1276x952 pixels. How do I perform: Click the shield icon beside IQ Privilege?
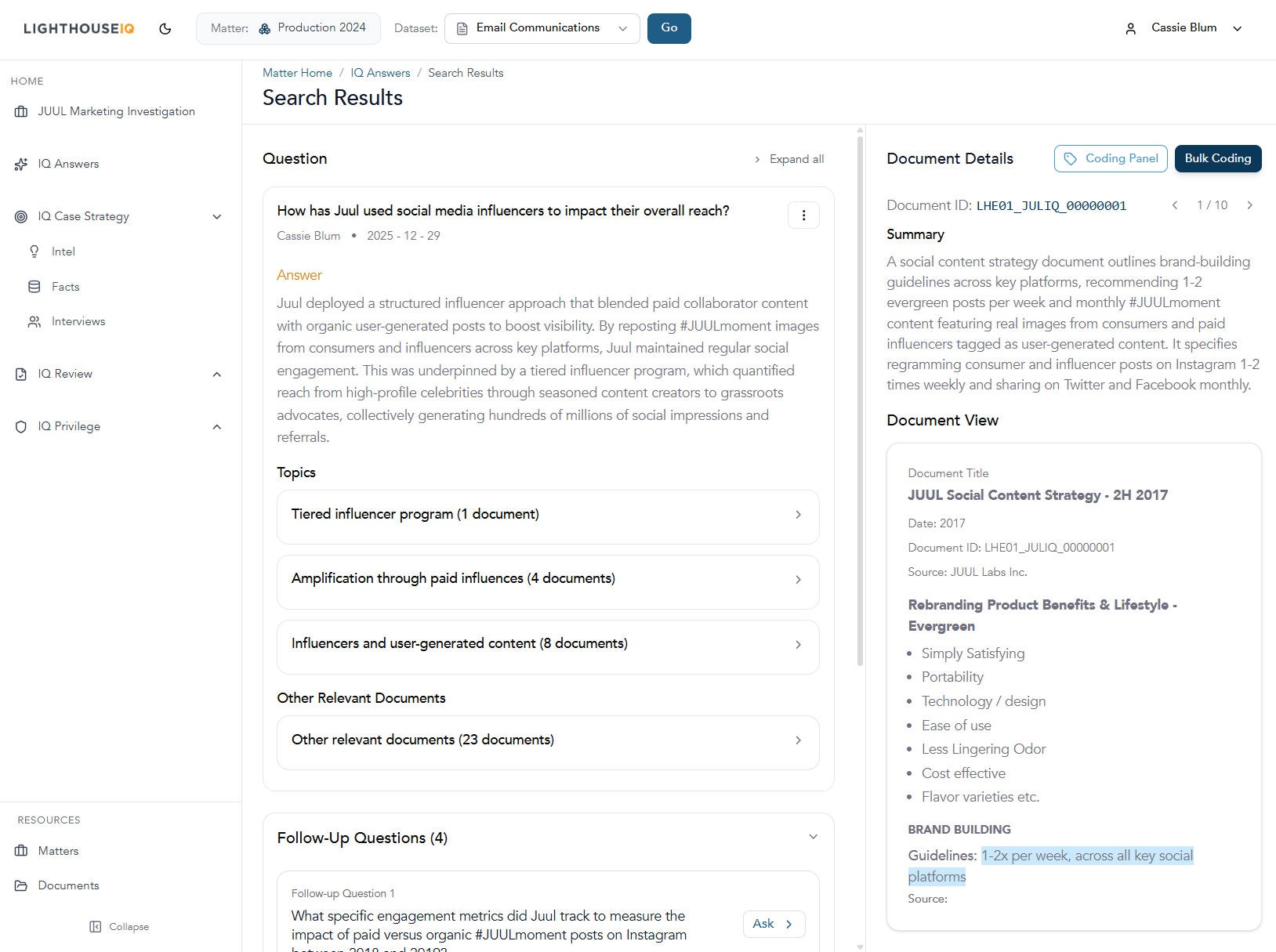pos(21,426)
